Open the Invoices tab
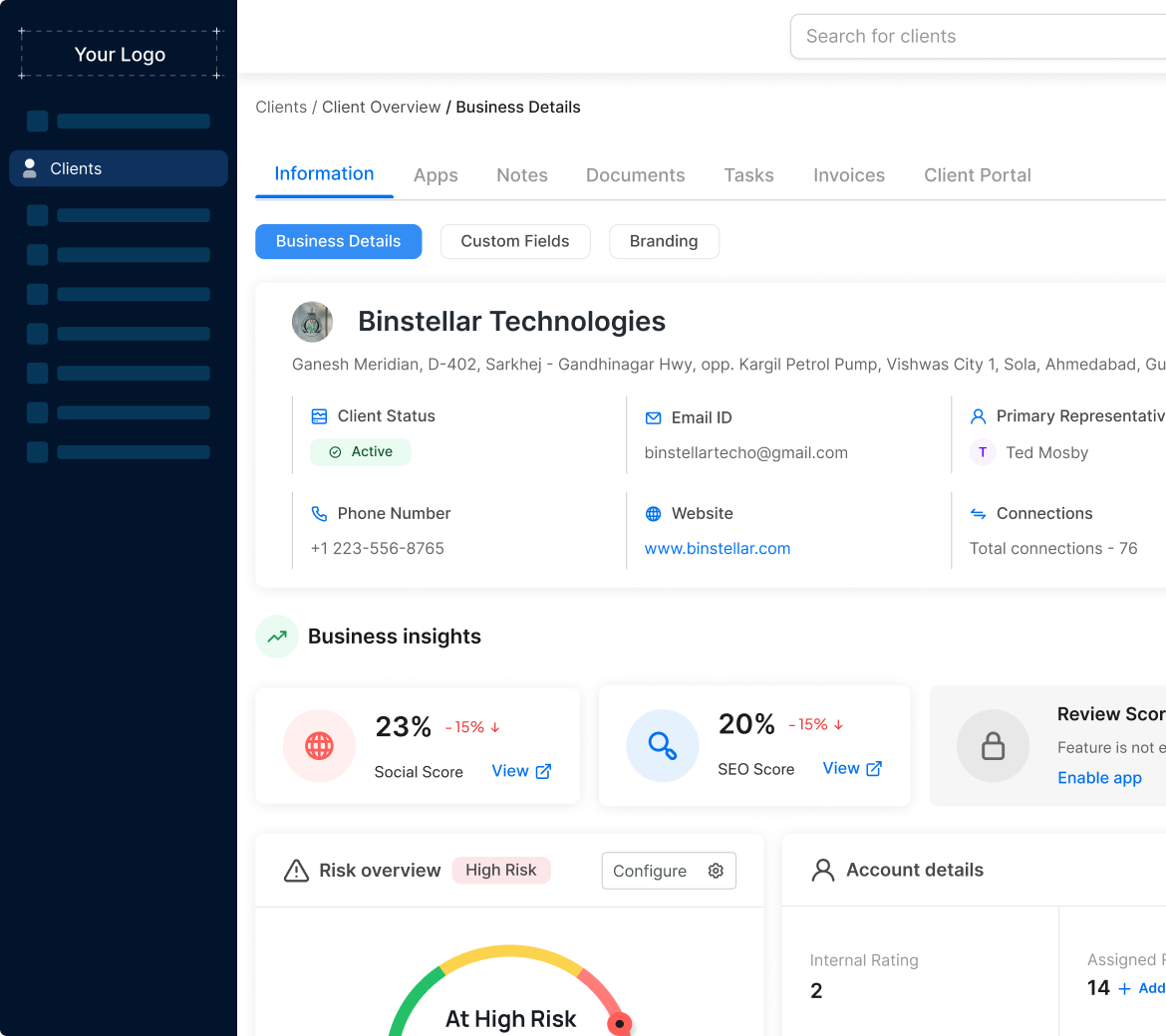Viewport: 1166px width, 1036px height. 849,175
